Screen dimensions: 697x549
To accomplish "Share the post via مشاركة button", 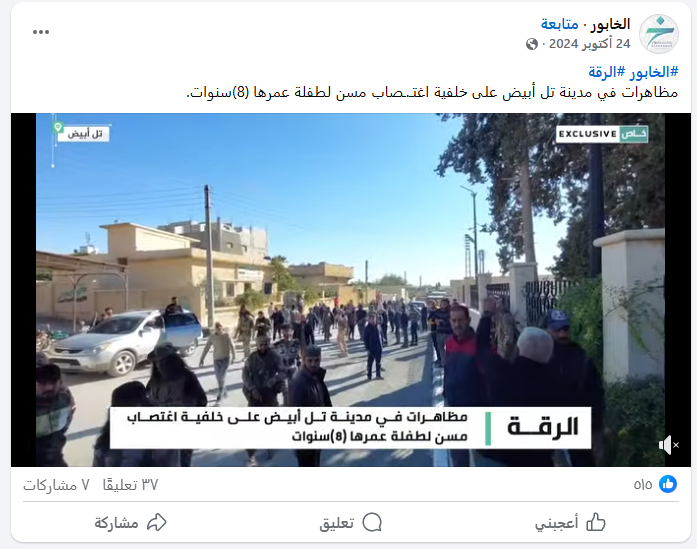I will (x=130, y=523).
